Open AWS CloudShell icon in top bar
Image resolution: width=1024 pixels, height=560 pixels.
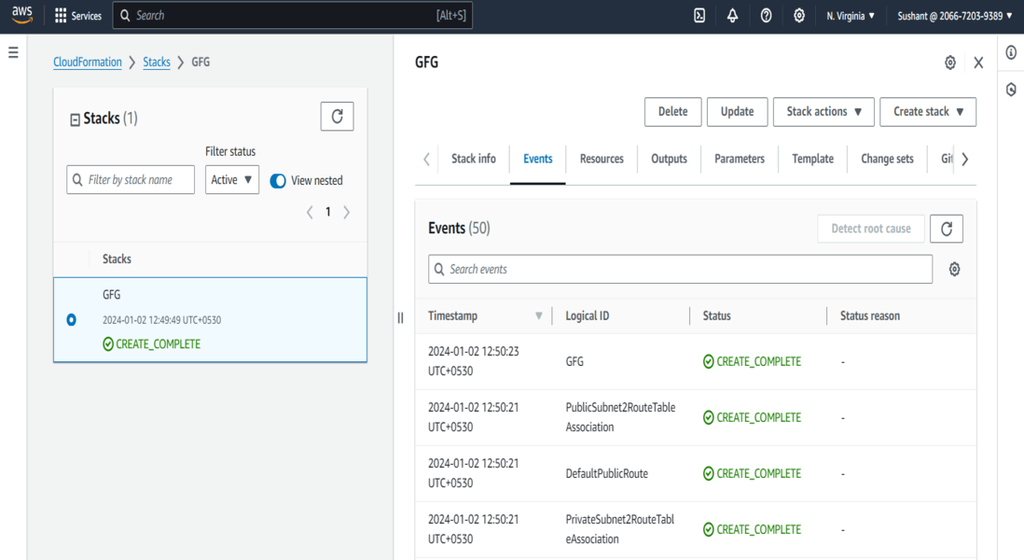coord(700,16)
